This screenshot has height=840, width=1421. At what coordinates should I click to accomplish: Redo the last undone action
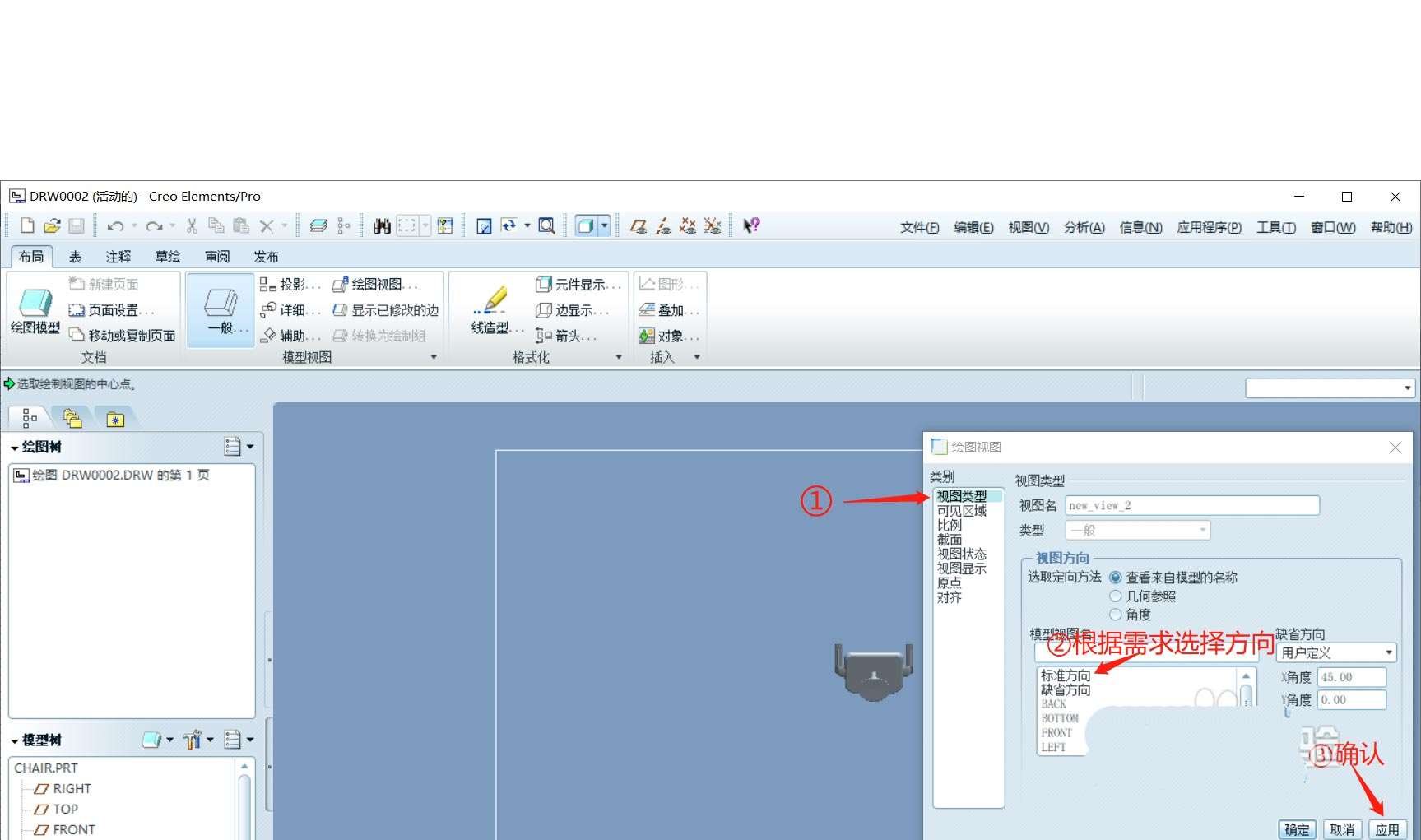[154, 225]
